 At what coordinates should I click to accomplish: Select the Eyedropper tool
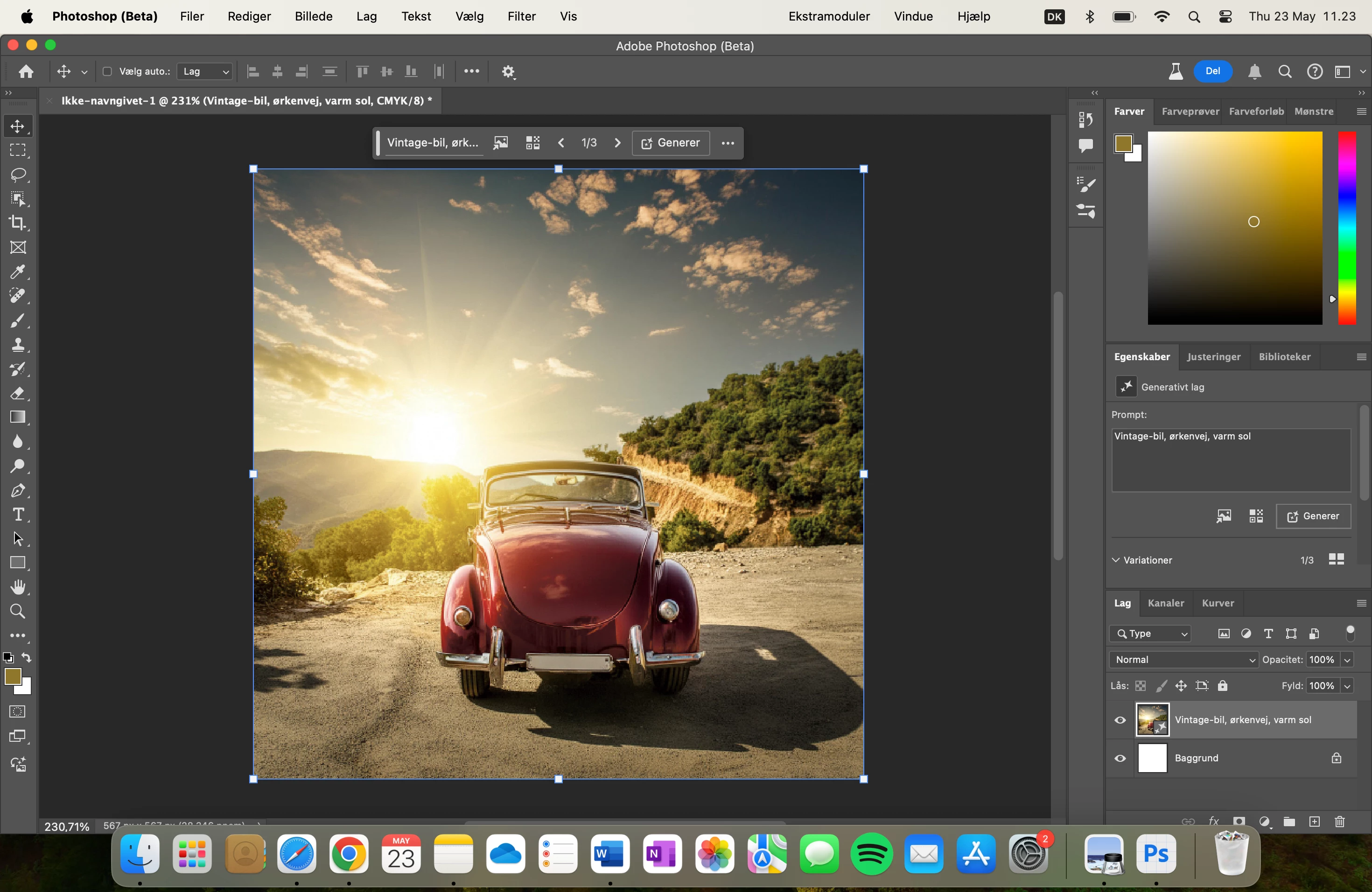[x=18, y=272]
